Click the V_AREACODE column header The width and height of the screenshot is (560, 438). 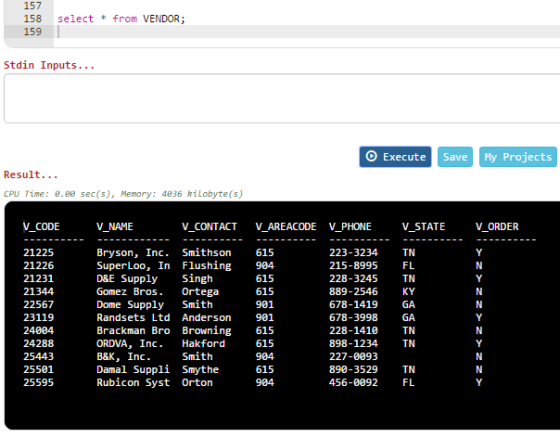[x=286, y=227]
